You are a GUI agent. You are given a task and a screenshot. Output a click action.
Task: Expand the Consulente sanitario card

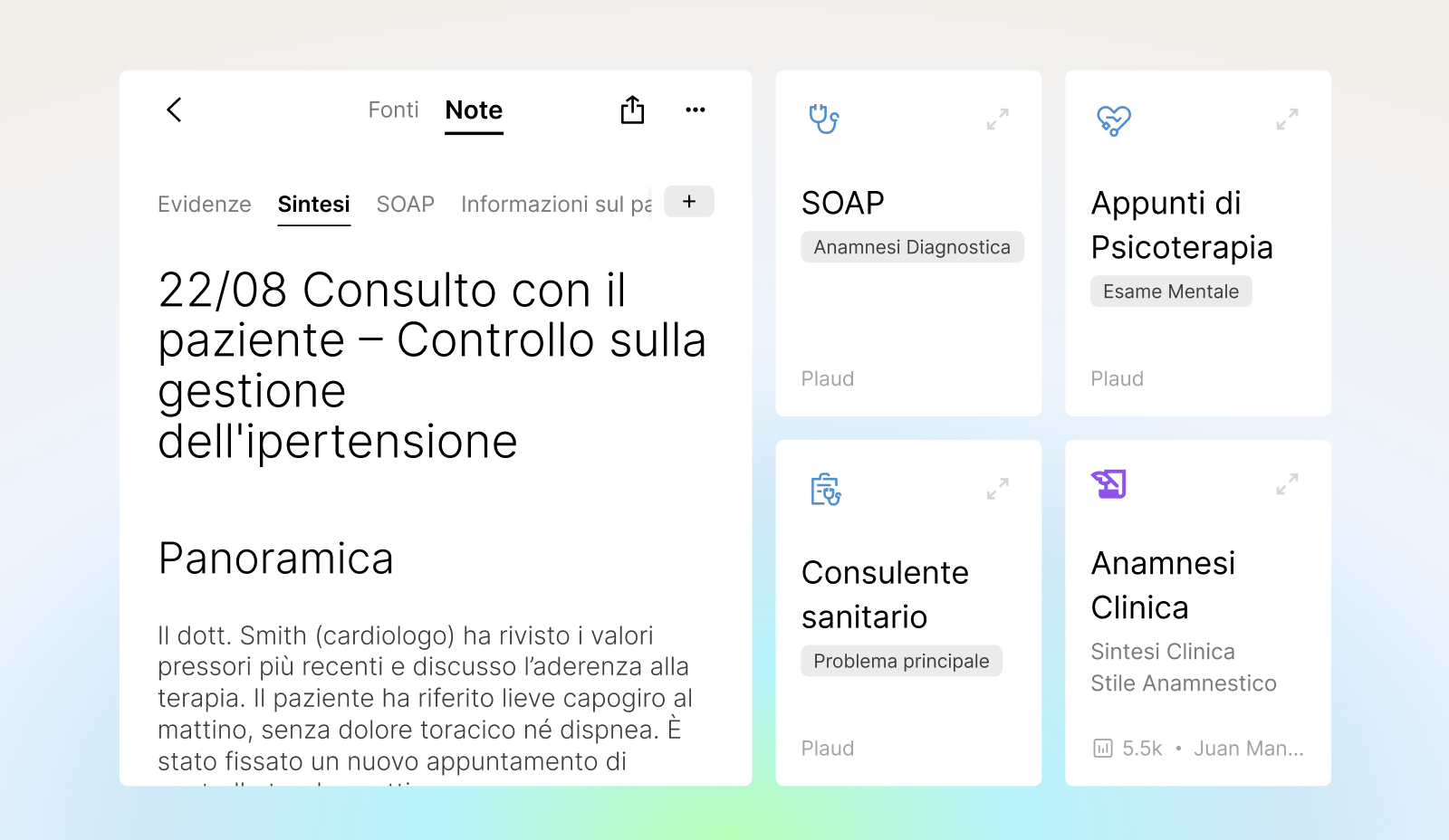(x=997, y=489)
